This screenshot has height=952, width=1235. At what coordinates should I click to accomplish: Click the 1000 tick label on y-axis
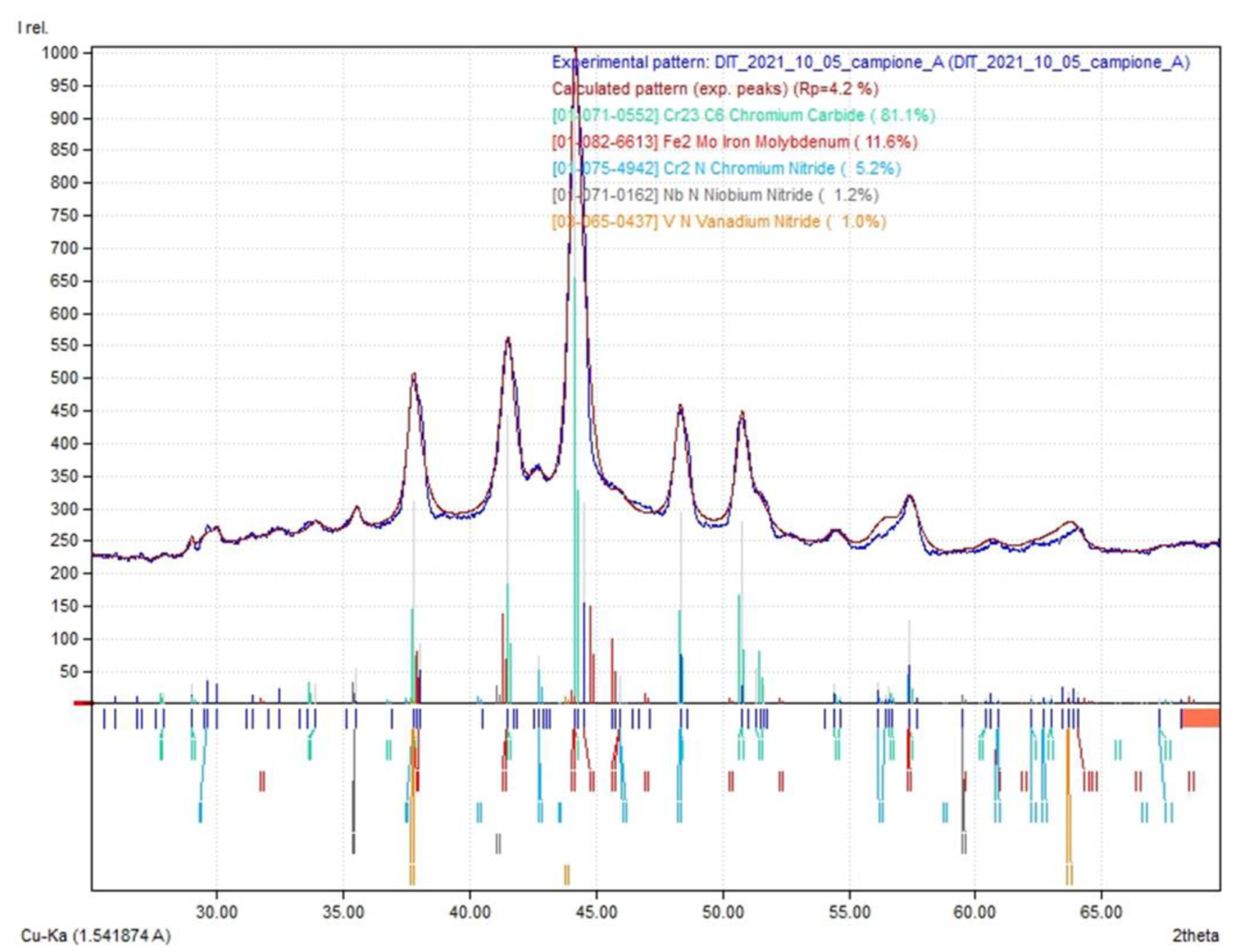60,53
